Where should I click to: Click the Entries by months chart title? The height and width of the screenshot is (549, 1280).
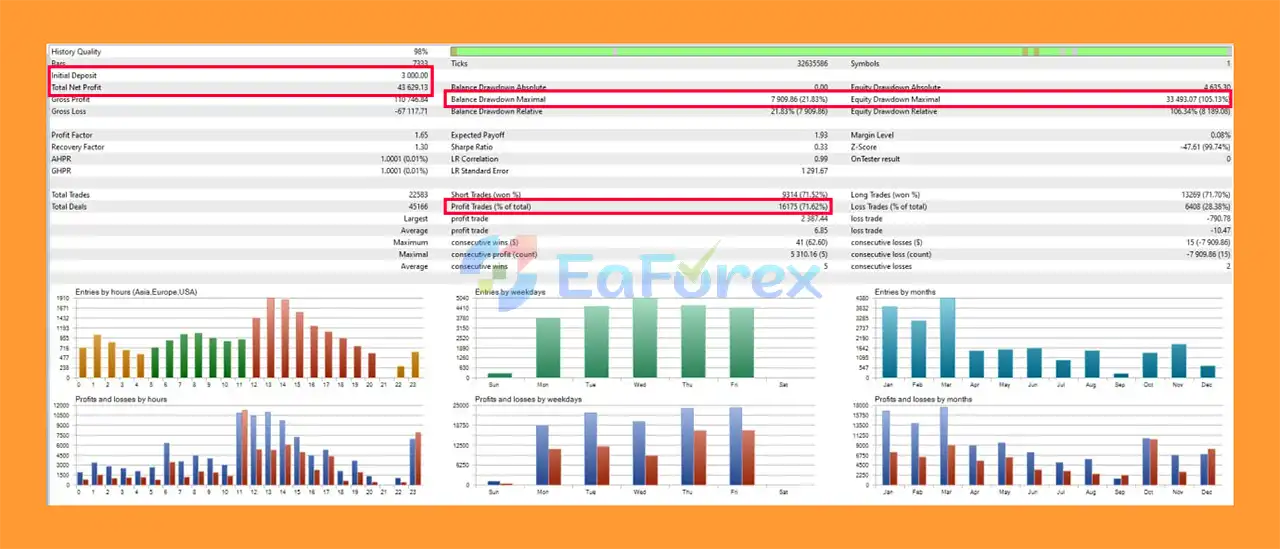[907, 292]
